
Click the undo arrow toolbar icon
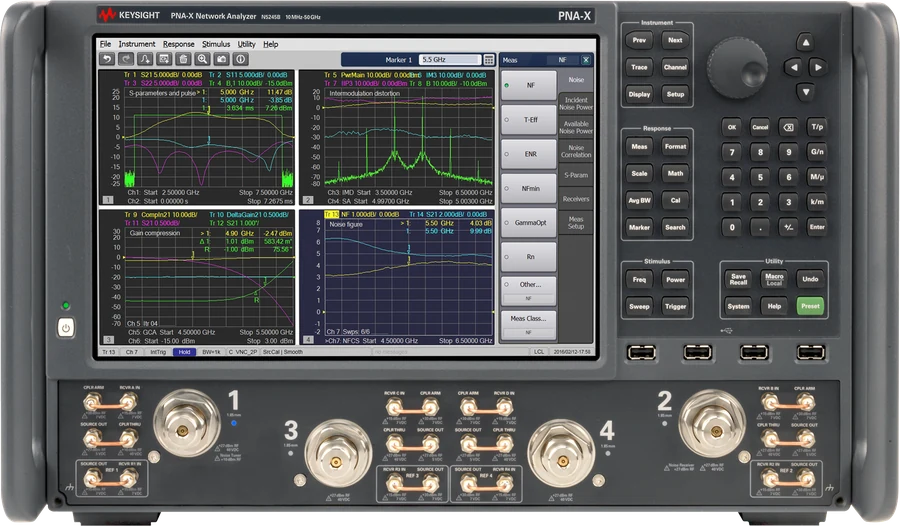(x=107, y=59)
